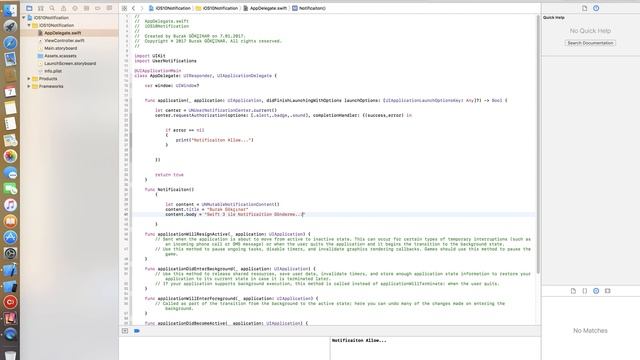Click the editor vertical scrollbar
The height and width of the screenshot is (360, 640).
click(x=538, y=145)
